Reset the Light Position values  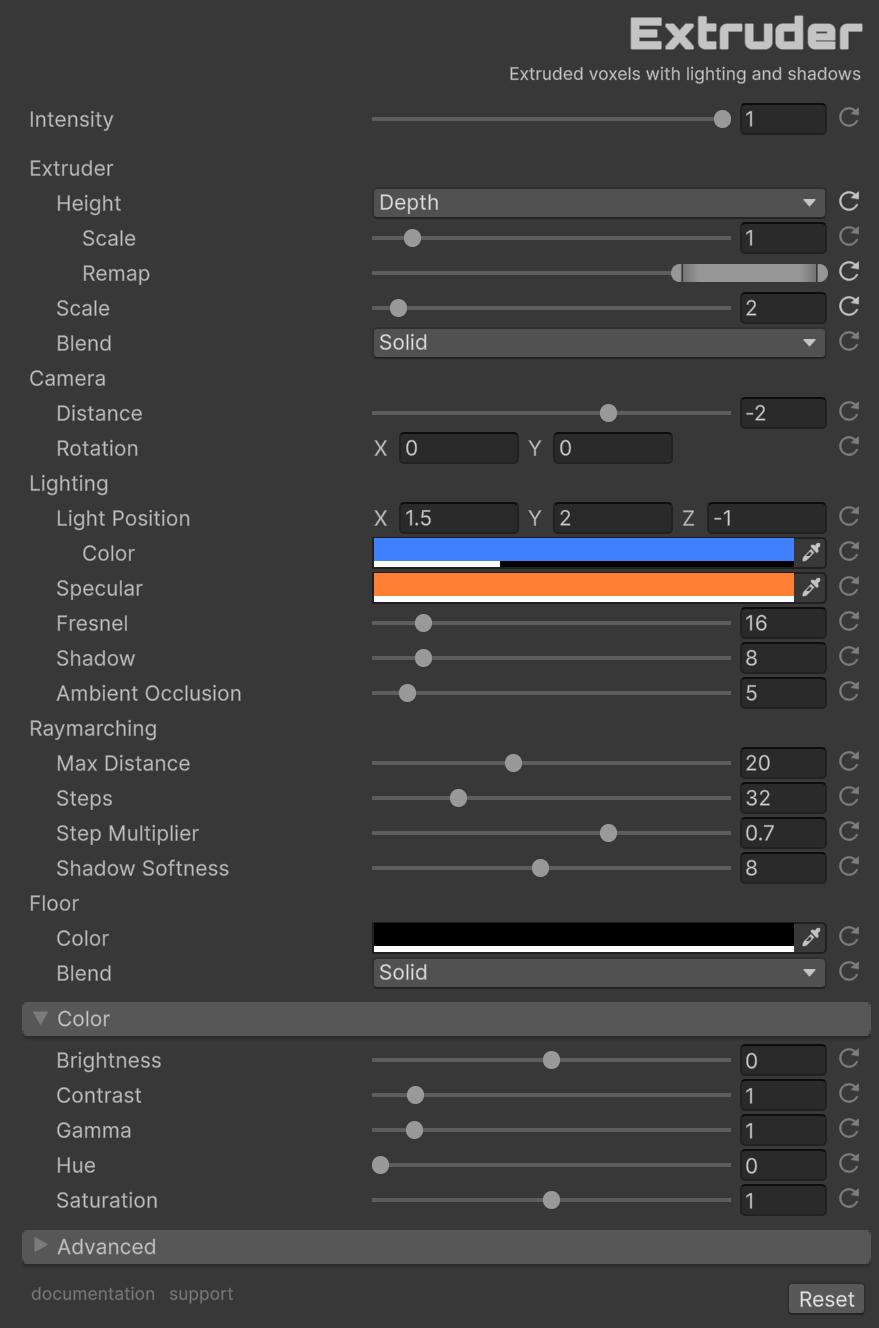[x=849, y=517]
